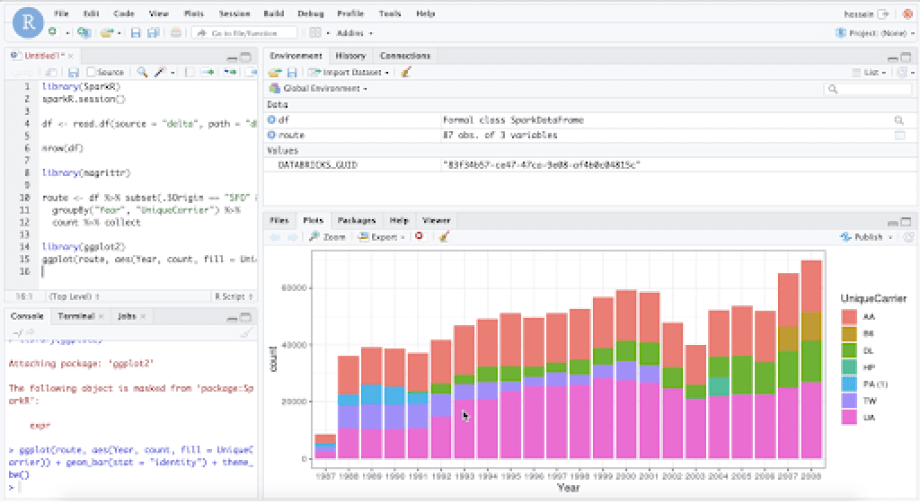Click the Zoom button above the plot
Image resolution: width=920 pixels, height=502 pixels.
[328, 237]
